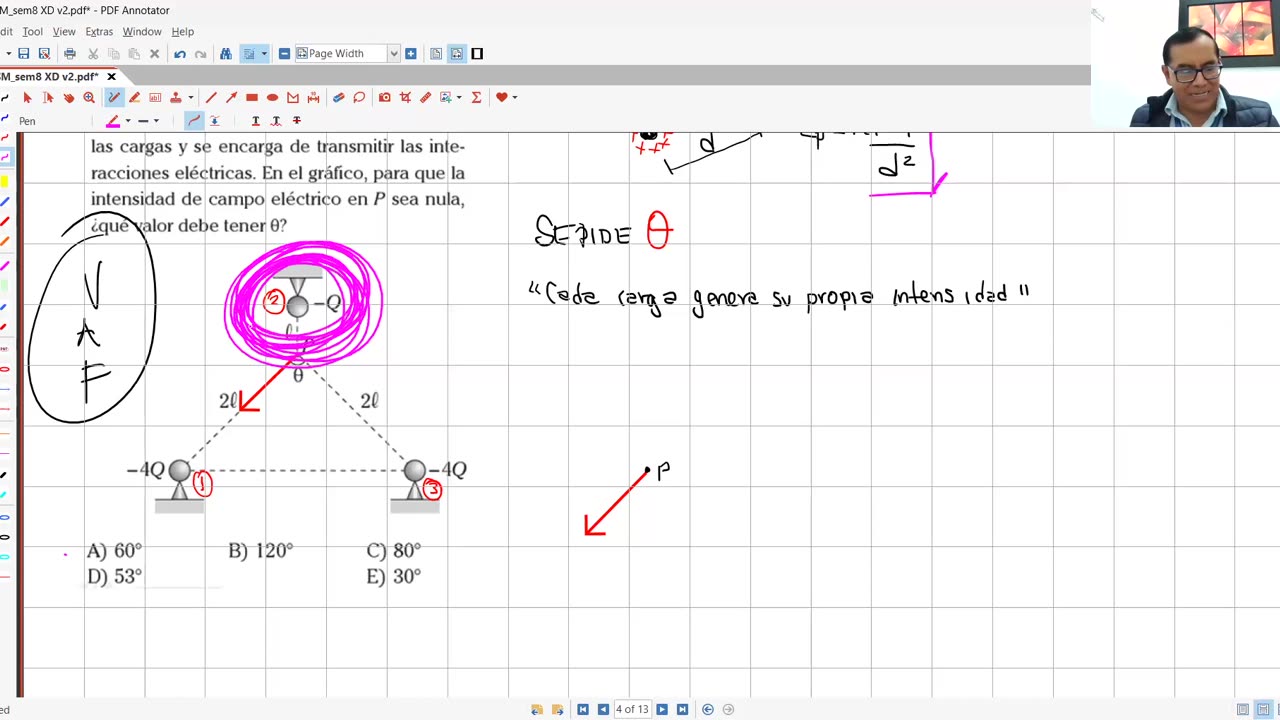Navigate back to previous view
The height and width of the screenshot is (720, 1280).
point(708,710)
